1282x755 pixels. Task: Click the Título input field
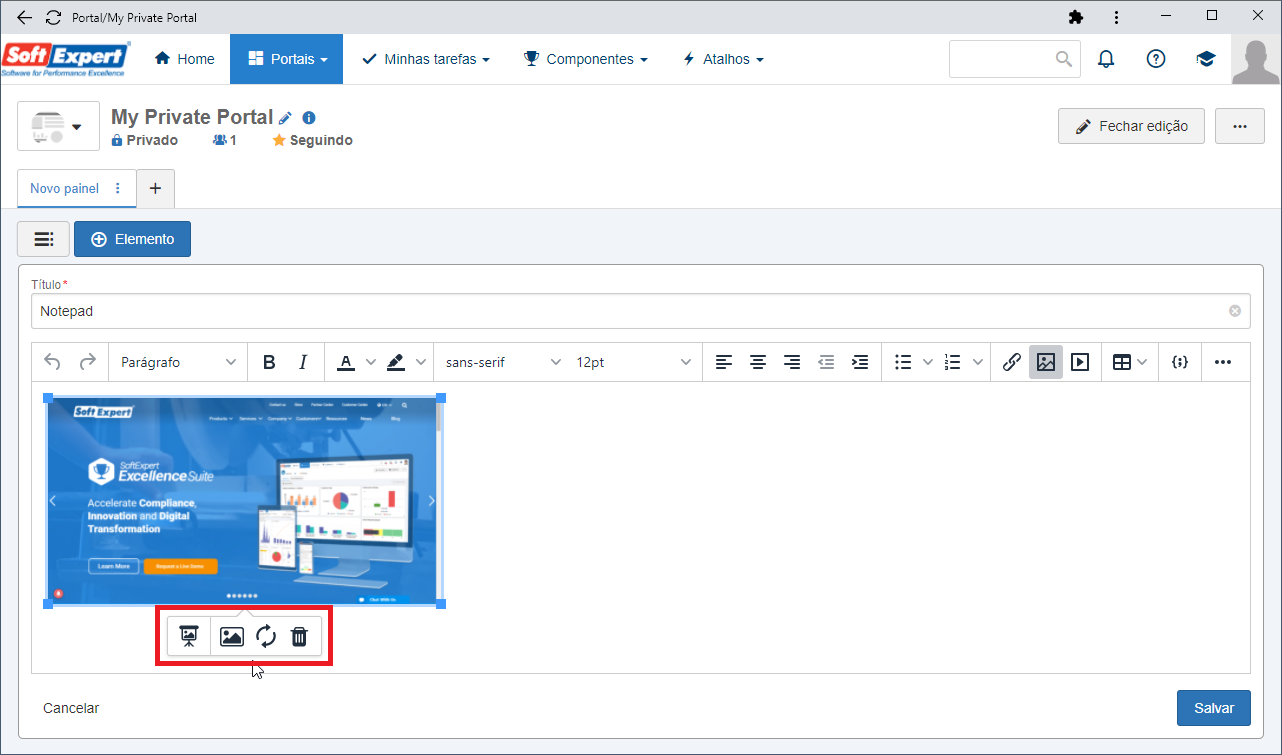(641, 311)
